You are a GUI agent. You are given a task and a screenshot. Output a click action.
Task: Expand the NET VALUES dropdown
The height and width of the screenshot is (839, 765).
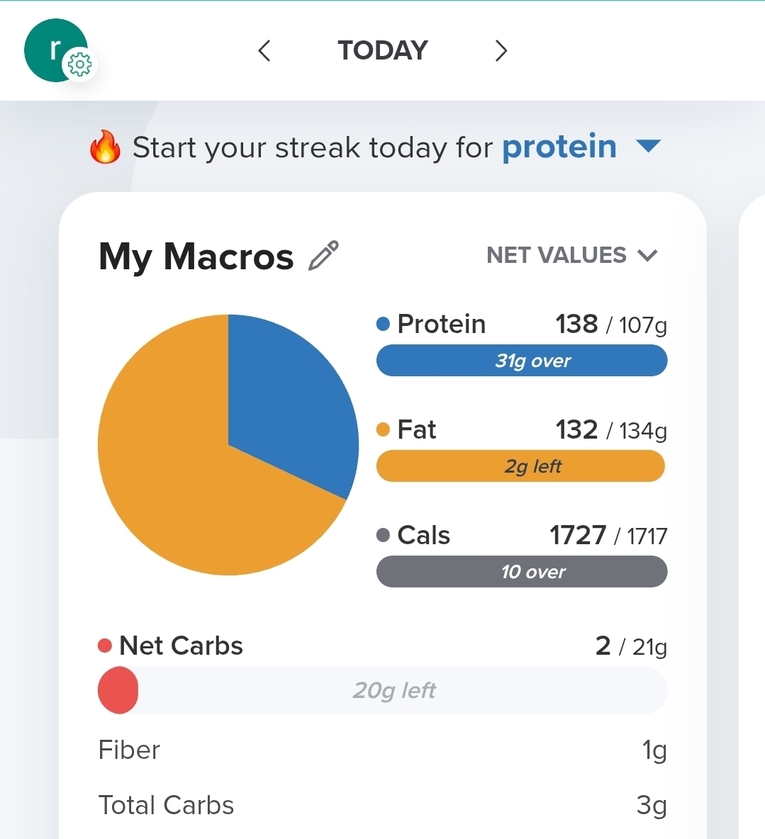(572, 255)
